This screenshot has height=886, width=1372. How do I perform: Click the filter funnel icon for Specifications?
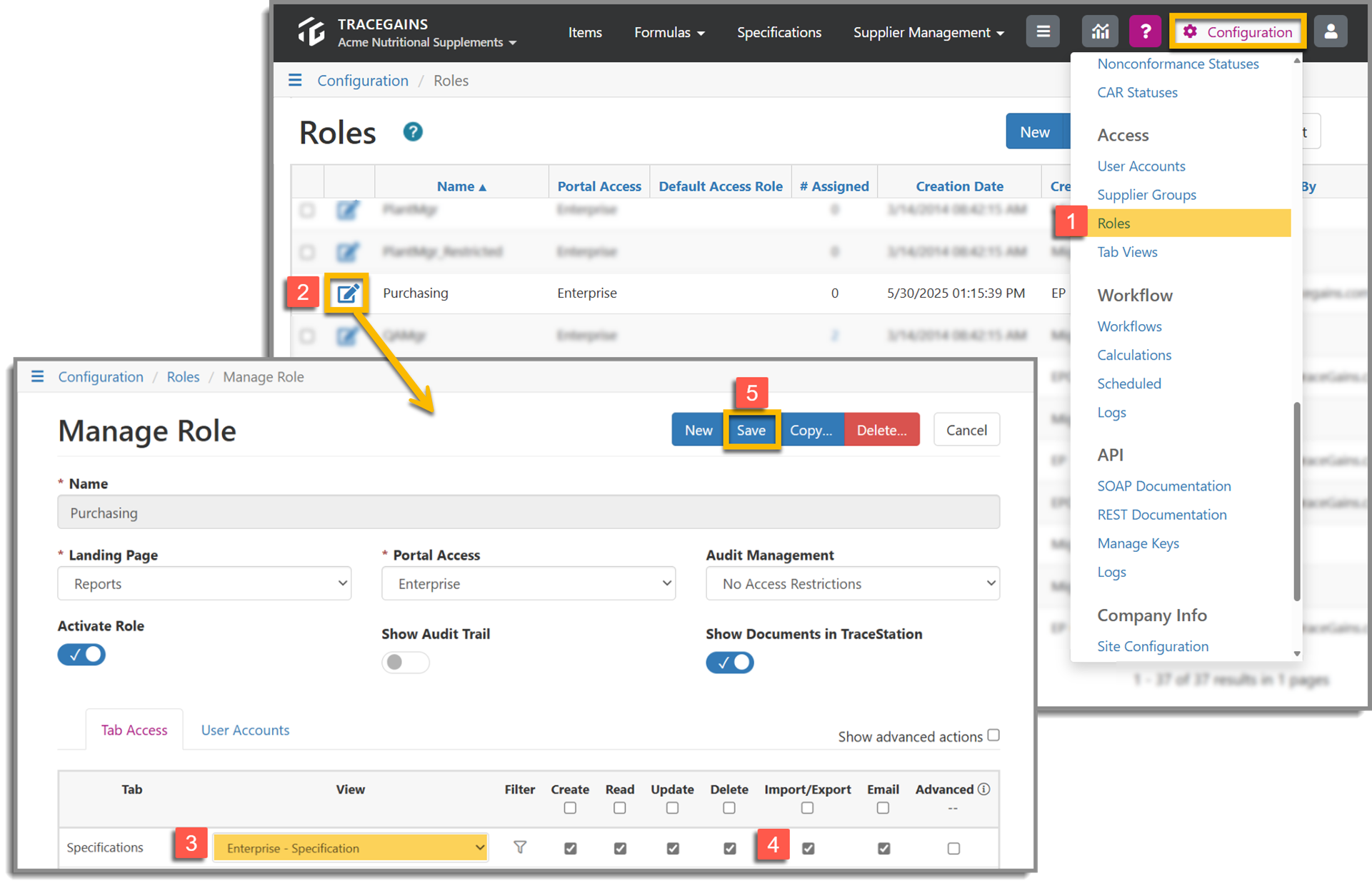[x=520, y=847]
